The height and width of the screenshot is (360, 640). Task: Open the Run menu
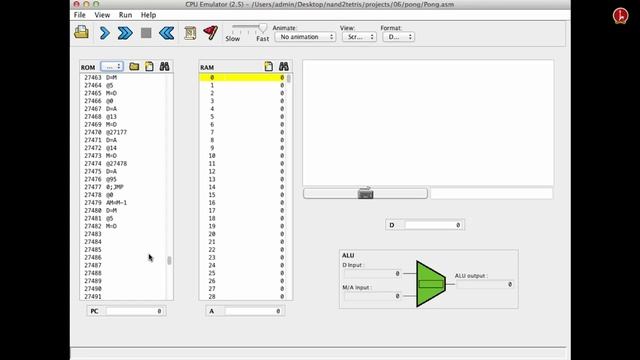pos(125,15)
